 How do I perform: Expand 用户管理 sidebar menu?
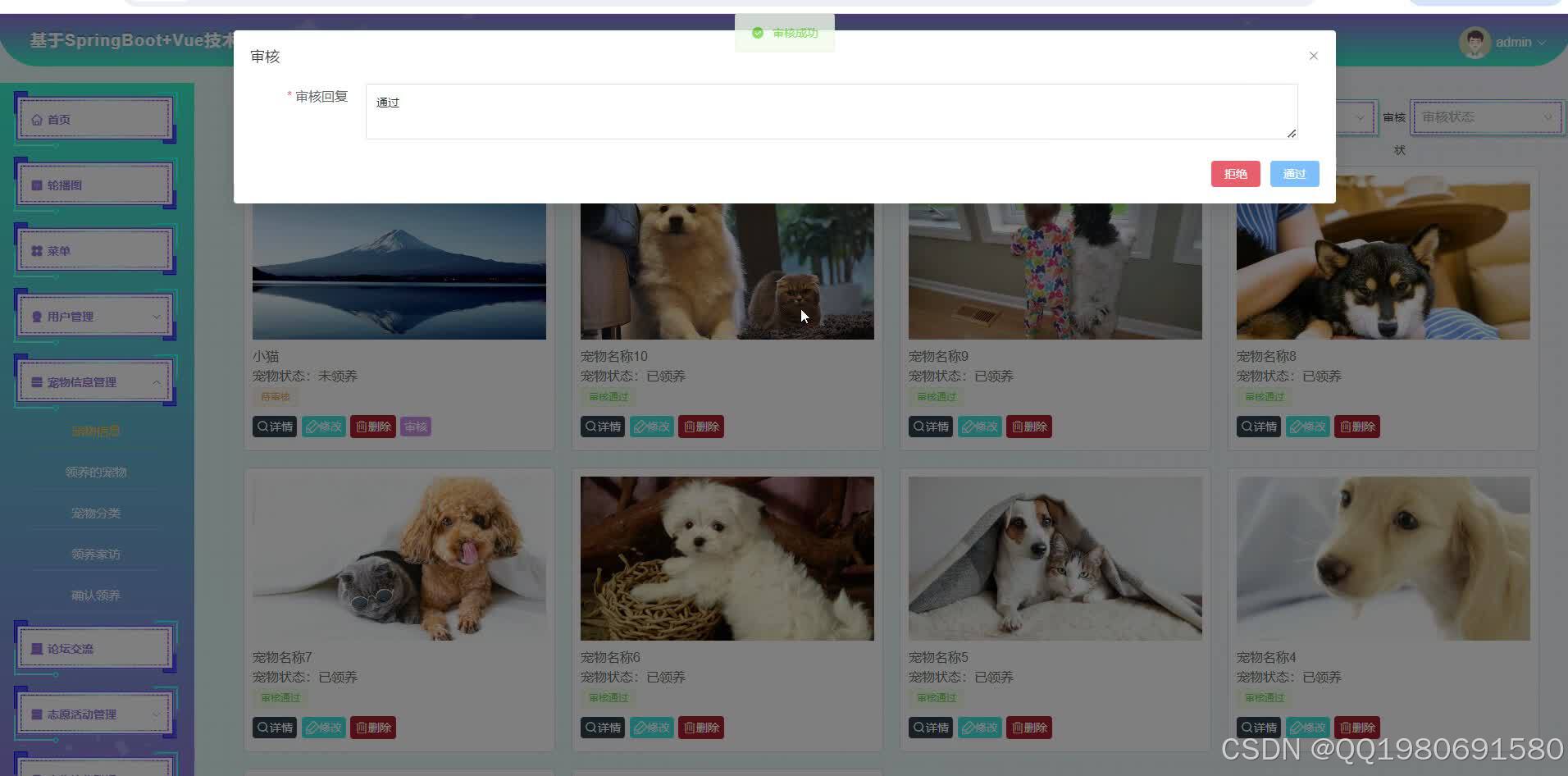pos(95,316)
